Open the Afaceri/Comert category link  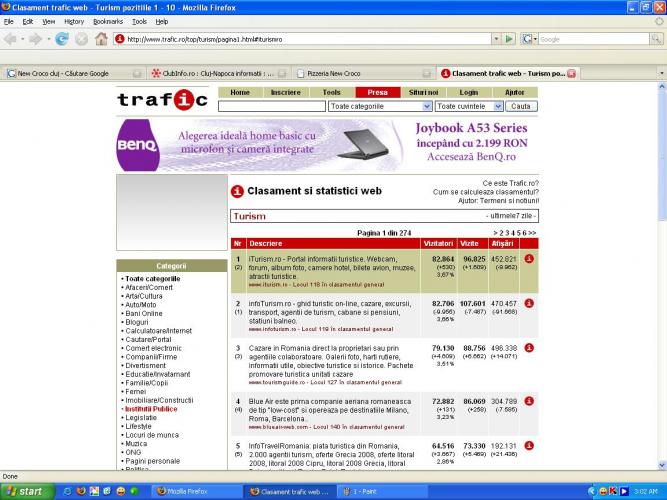click(x=148, y=287)
